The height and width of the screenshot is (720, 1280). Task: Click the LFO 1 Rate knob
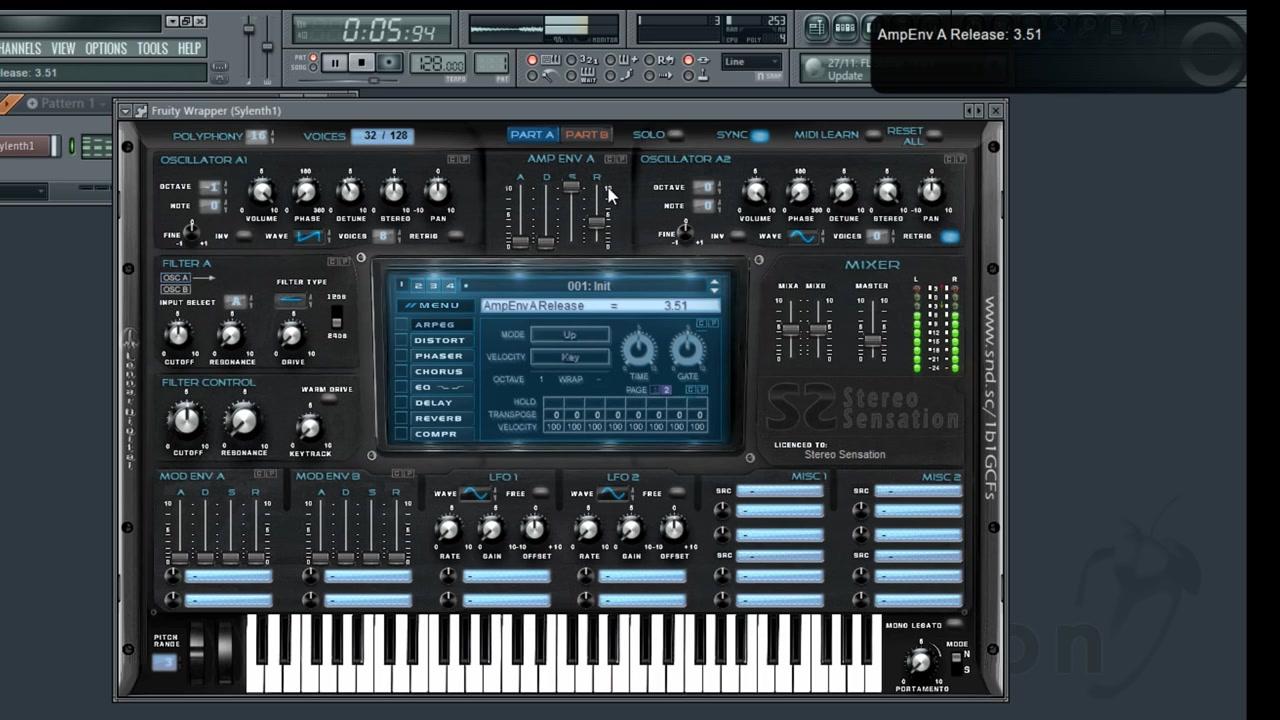[x=448, y=529]
